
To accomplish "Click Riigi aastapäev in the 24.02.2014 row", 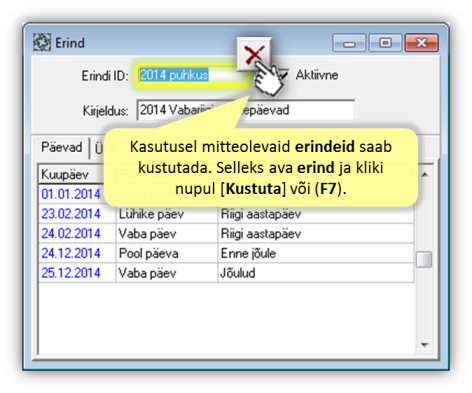I will click(x=316, y=233).
